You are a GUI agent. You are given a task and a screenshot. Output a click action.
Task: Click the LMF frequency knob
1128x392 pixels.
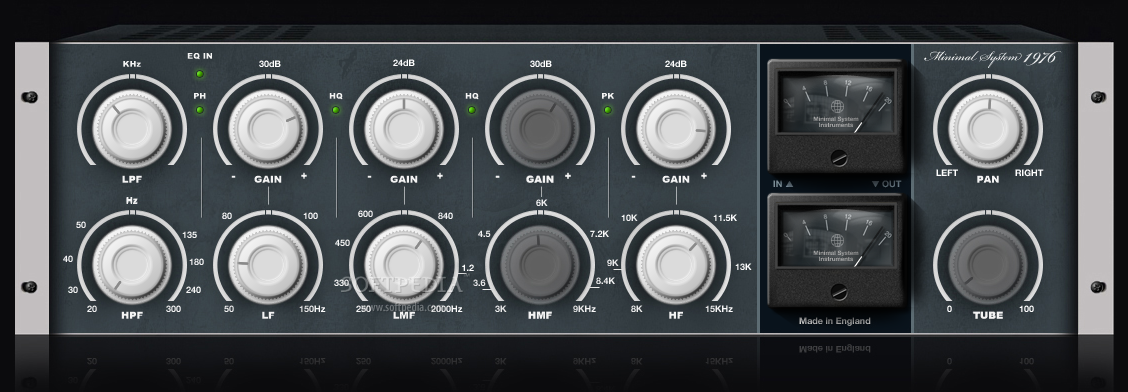click(x=404, y=265)
